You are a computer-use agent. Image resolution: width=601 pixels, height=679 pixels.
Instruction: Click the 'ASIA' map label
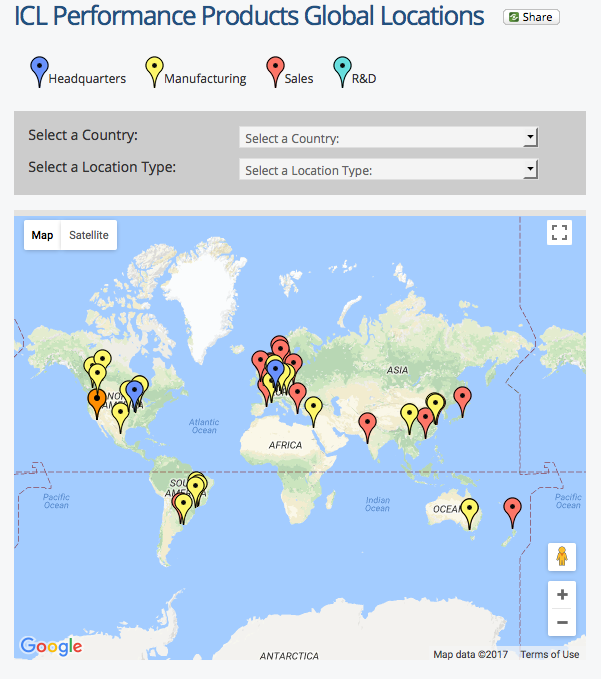click(x=397, y=370)
